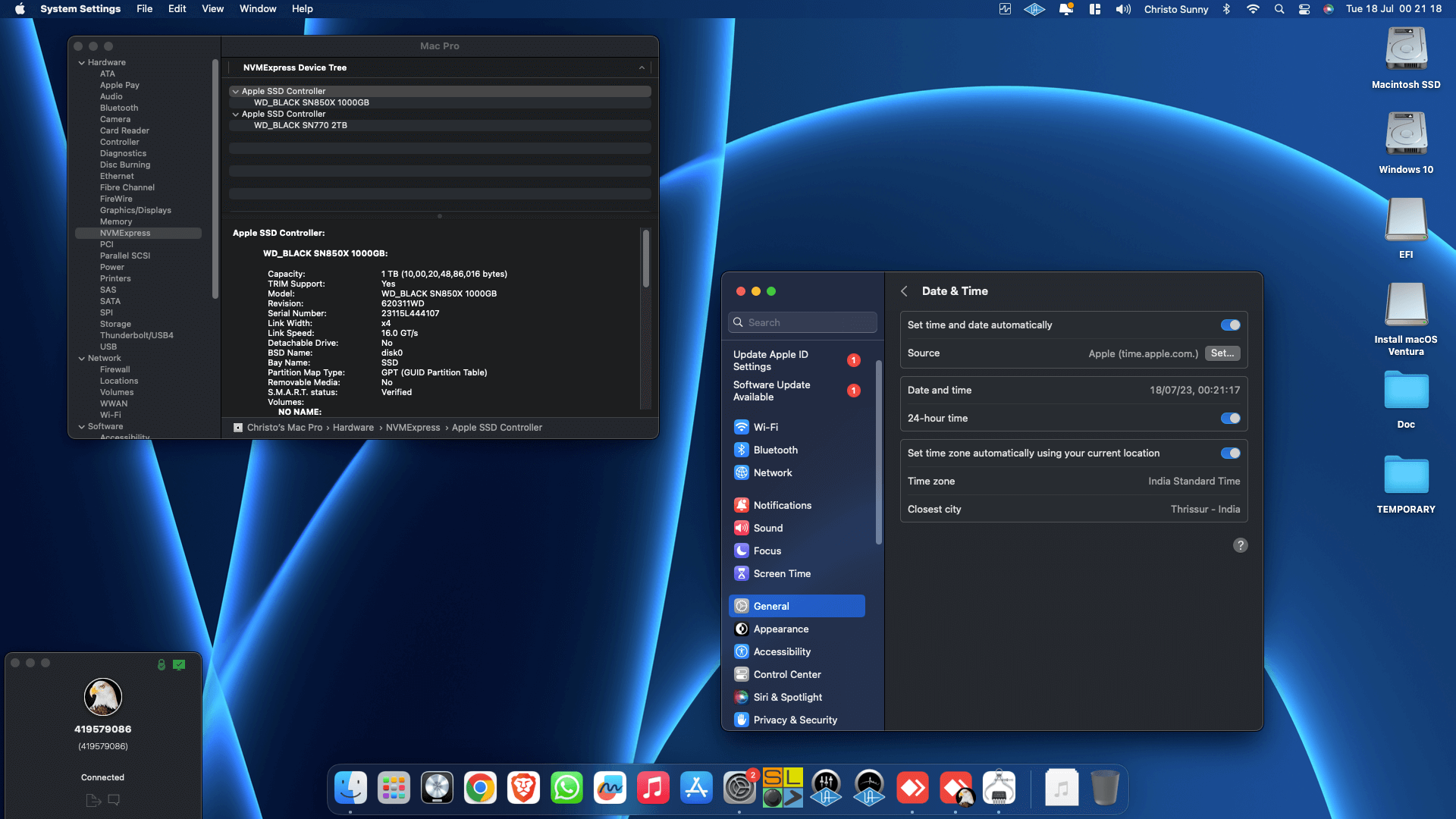The width and height of the screenshot is (1456, 819).
Task: Collapse the Network section in System Information
Action: pyautogui.click(x=82, y=359)
